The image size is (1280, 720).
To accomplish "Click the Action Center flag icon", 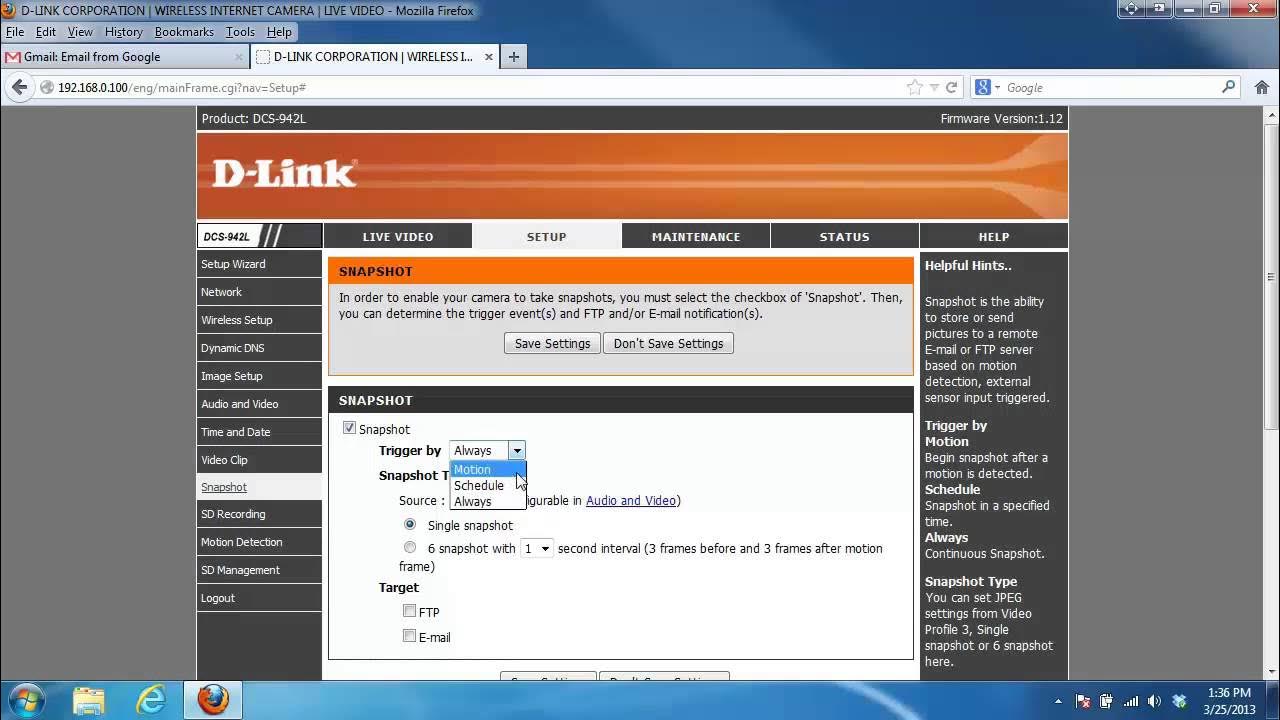I will [1083, 701].
